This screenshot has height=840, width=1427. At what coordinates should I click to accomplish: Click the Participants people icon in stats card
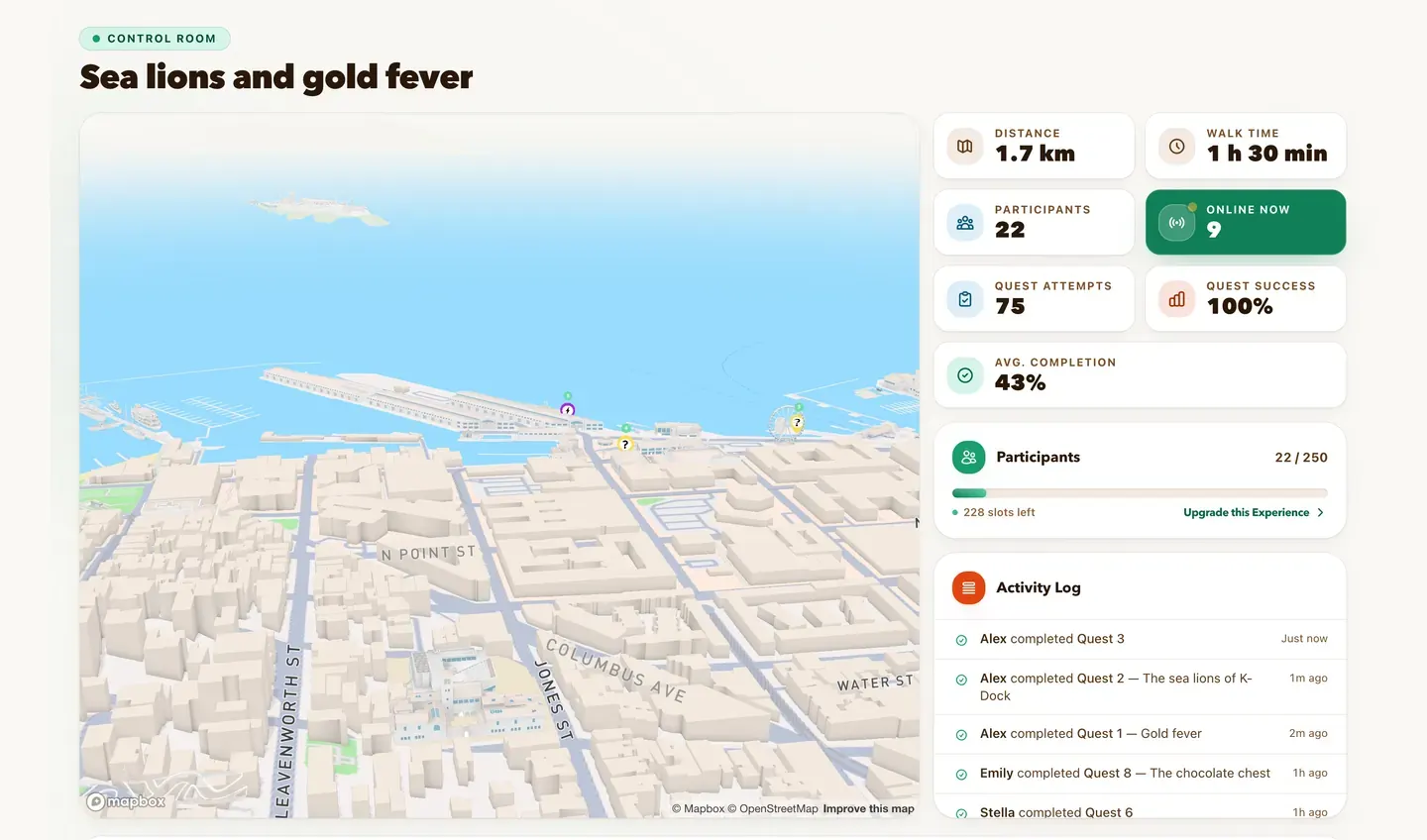coord(964,223)
